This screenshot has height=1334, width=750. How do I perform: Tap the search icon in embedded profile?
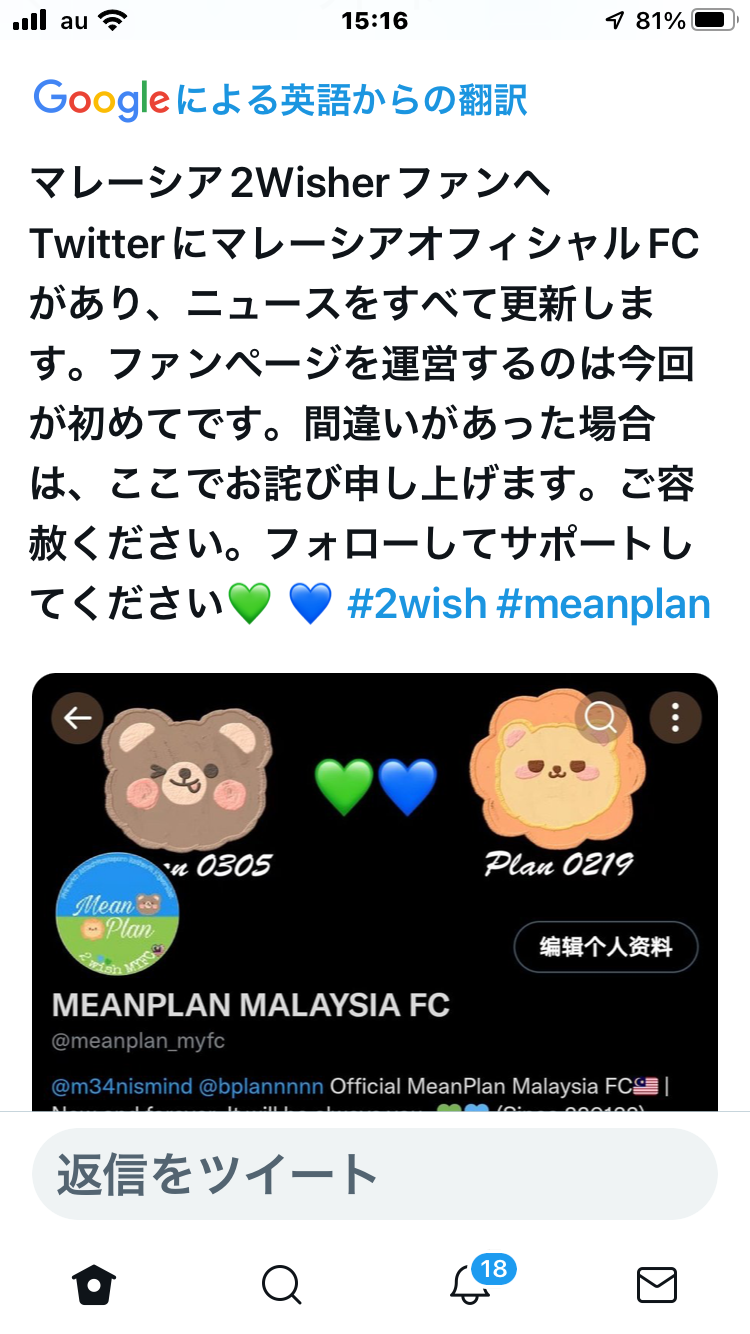(602, 717)
